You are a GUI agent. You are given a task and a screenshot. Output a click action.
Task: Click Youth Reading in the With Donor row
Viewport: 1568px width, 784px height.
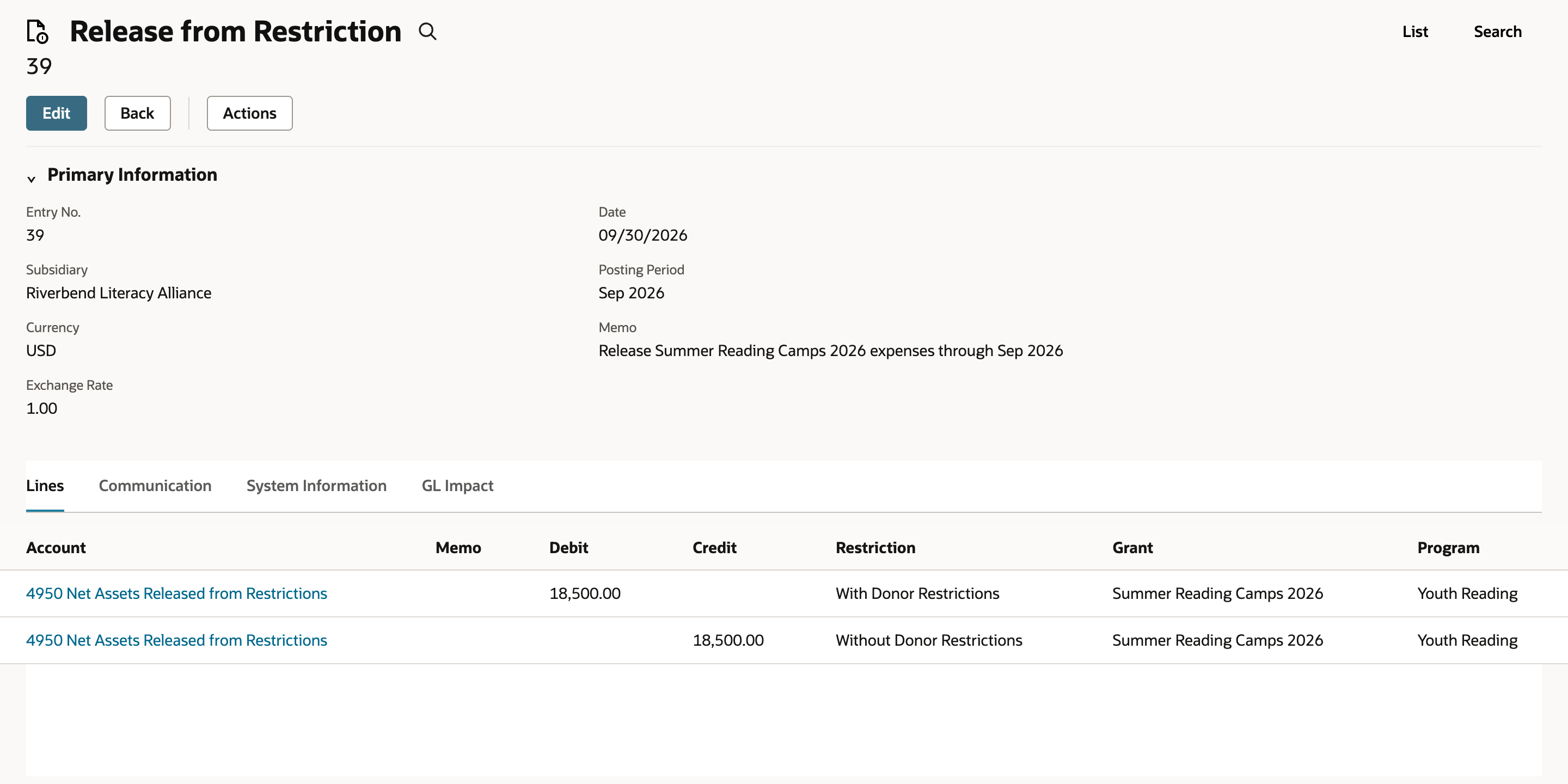[1468, 593]
